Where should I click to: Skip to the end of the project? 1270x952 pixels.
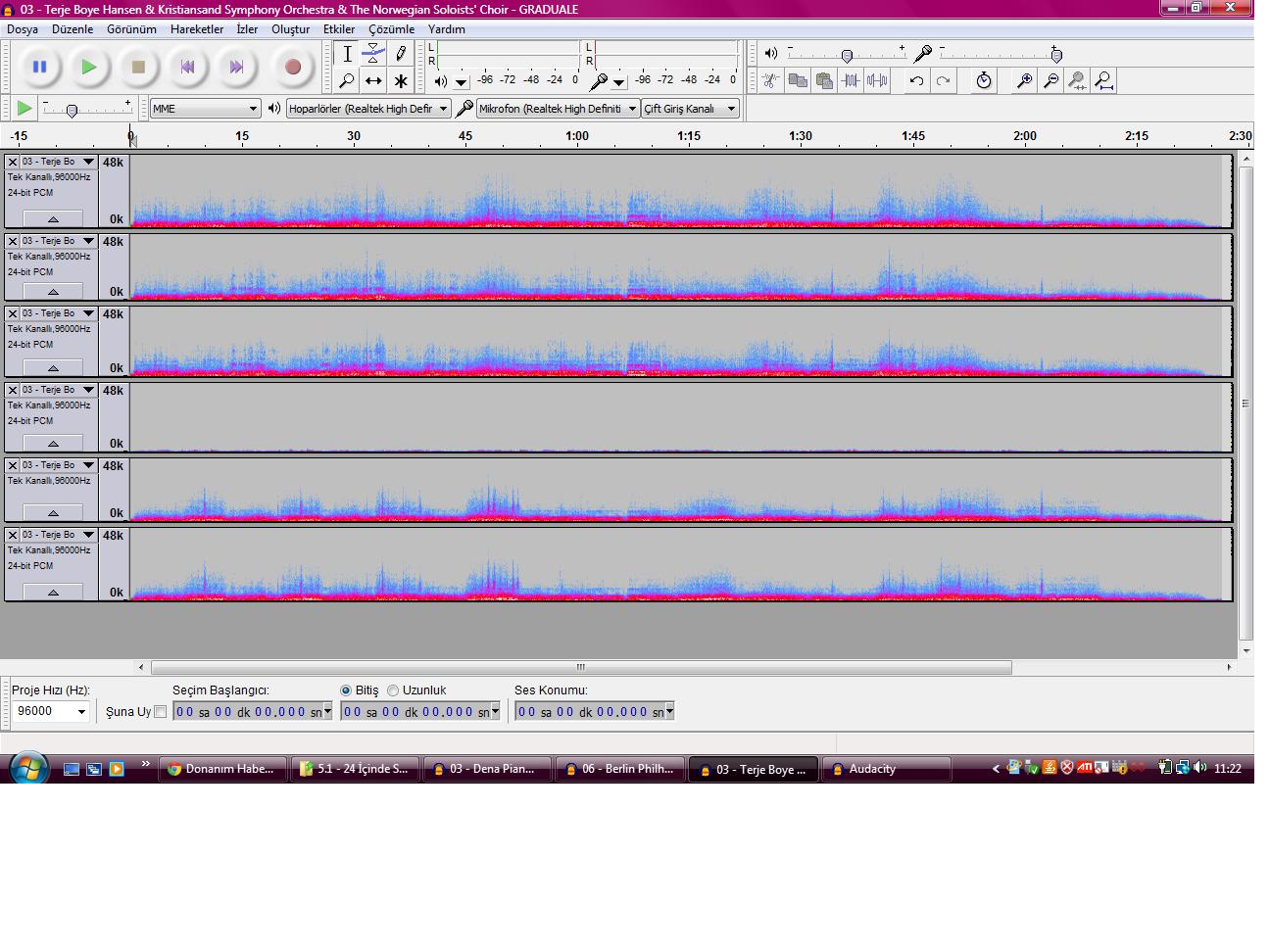236,67
